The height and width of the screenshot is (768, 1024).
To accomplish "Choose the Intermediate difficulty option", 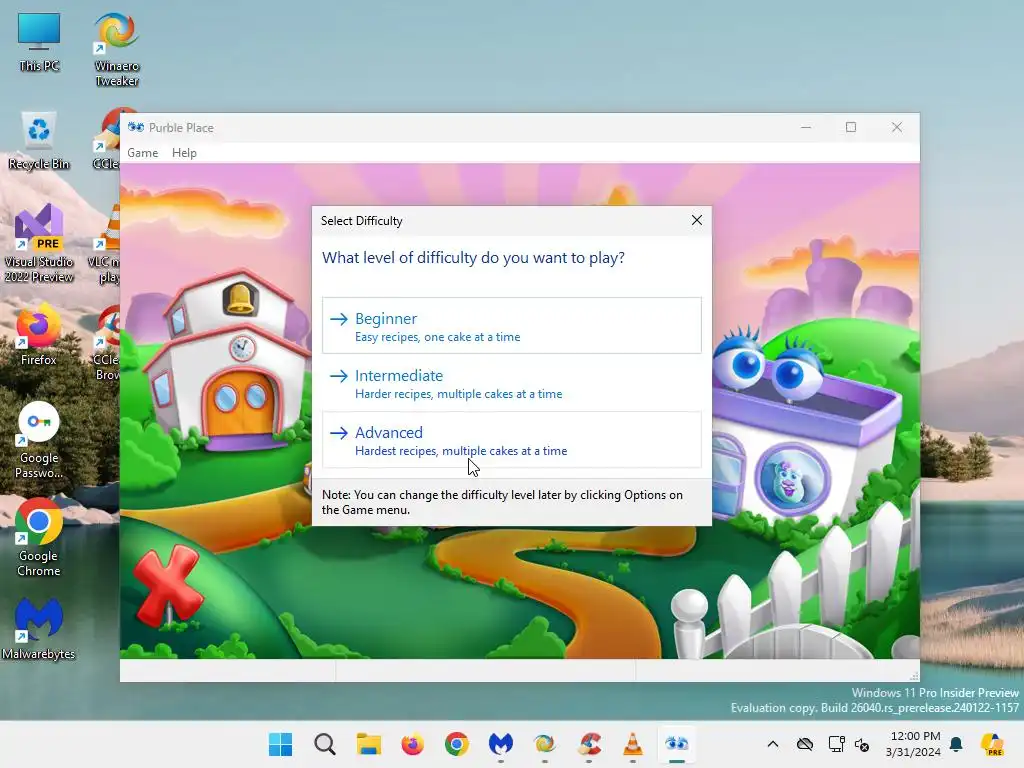I will click(x=511, y=383).
